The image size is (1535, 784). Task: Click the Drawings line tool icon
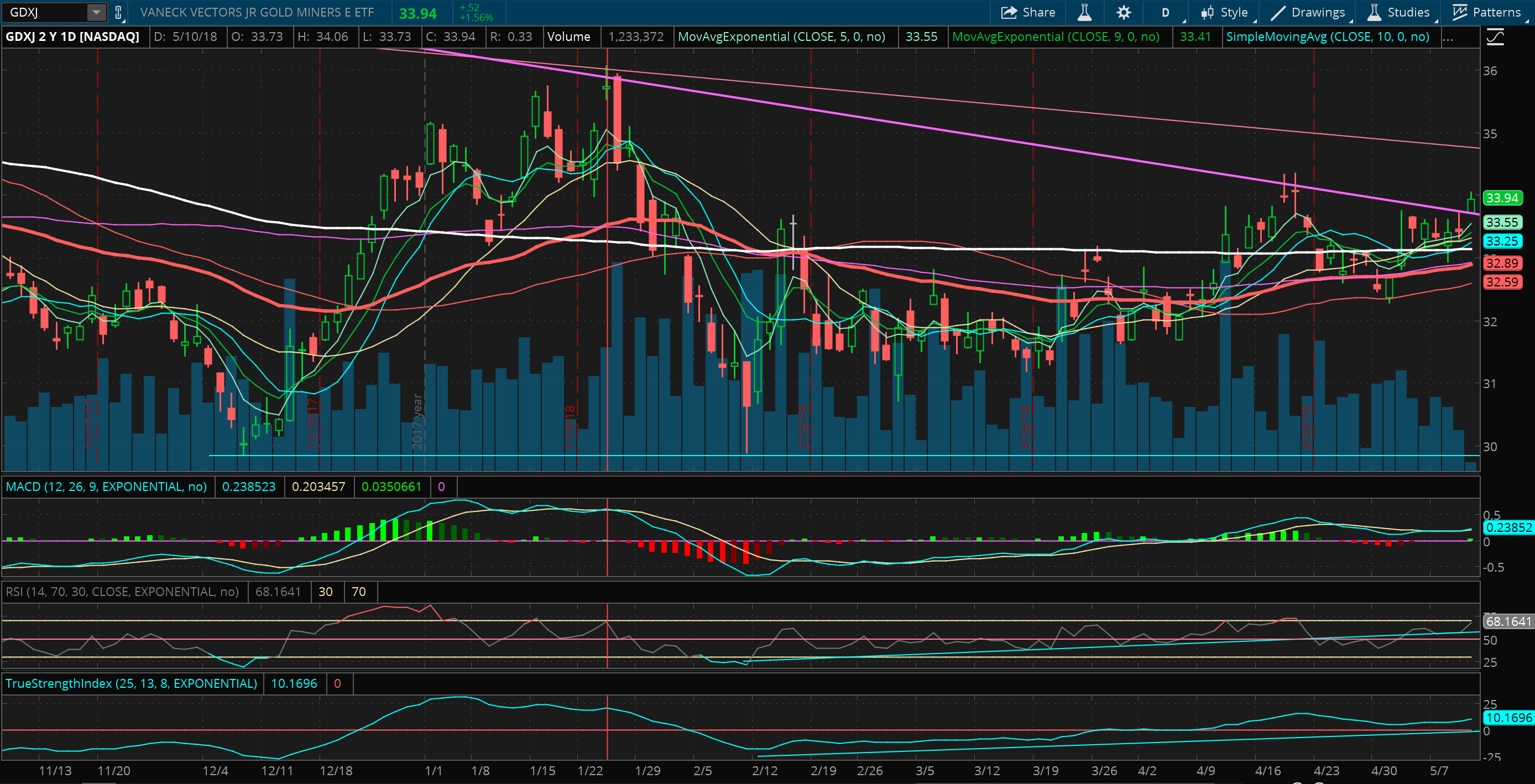(1277, 13)
